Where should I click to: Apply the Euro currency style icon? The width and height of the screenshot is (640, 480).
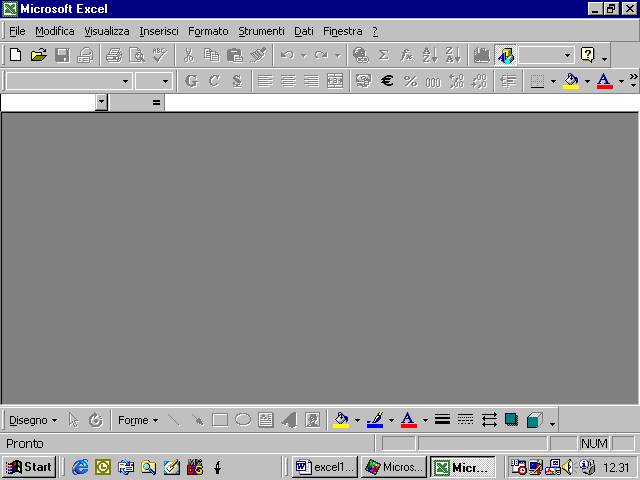[387, 81]
